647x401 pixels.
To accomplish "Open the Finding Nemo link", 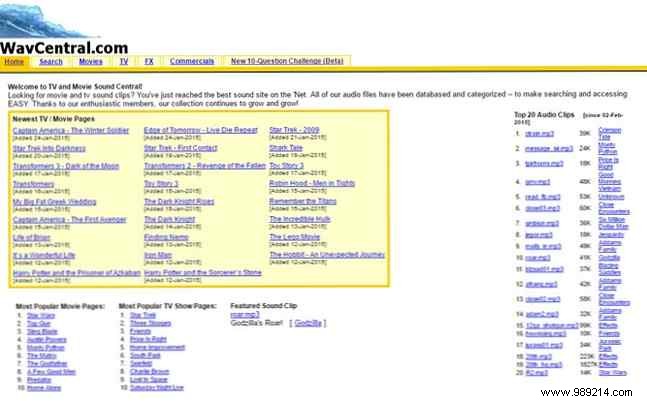I will pos(166,237).
